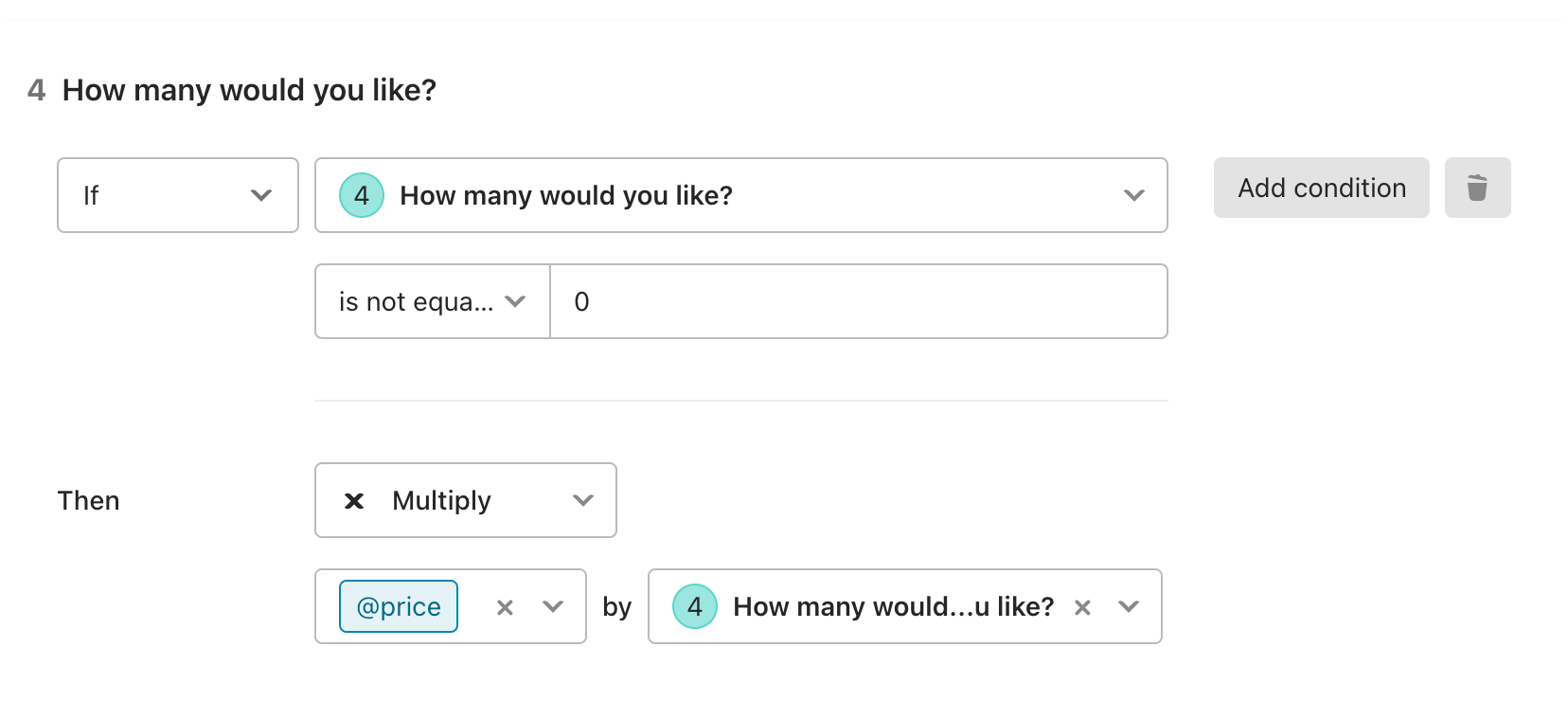Click the 'If' label inside the first selector
The height and width of the screenshot is (701, 1568).
click(x=91, y=195)
